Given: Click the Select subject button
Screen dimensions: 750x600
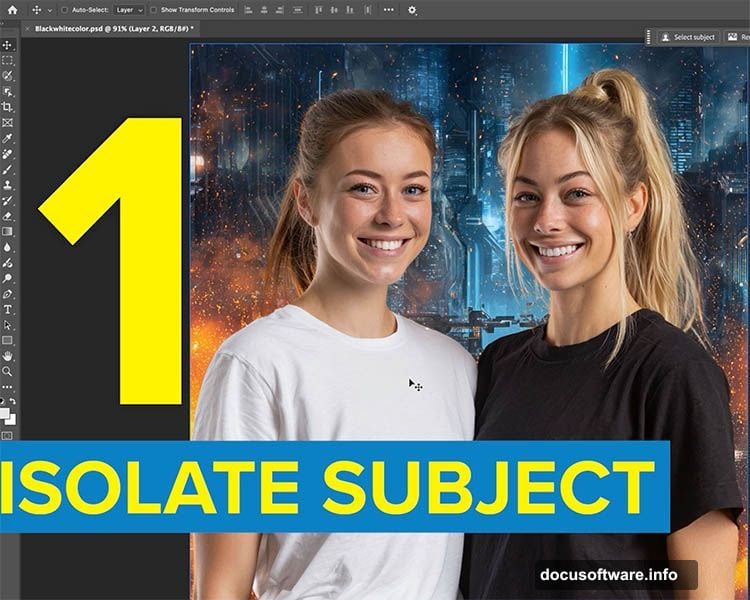Looking at the screenshot, I should [x=688, y=37].
